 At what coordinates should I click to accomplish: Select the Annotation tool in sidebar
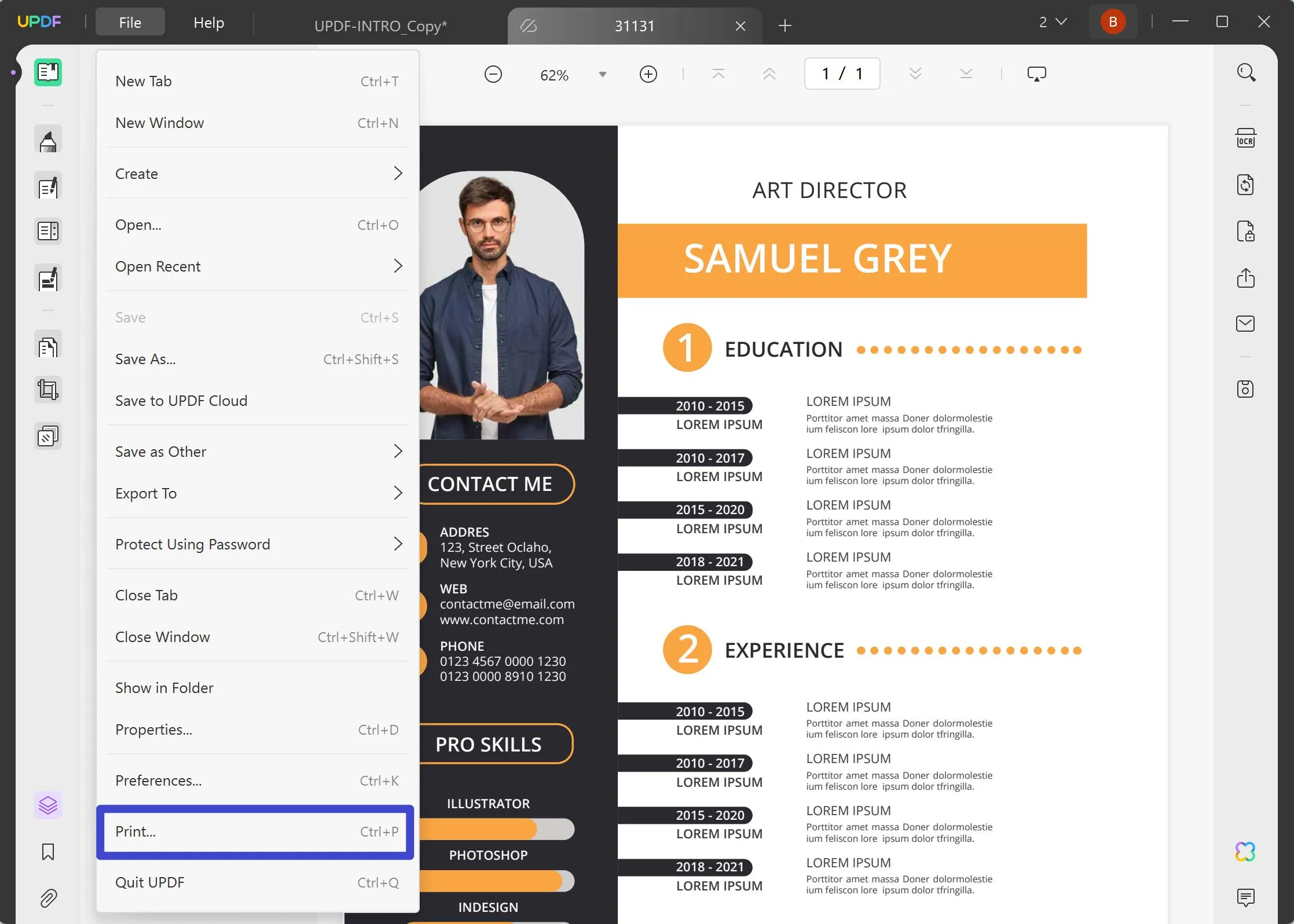click(x=47, y=141)
